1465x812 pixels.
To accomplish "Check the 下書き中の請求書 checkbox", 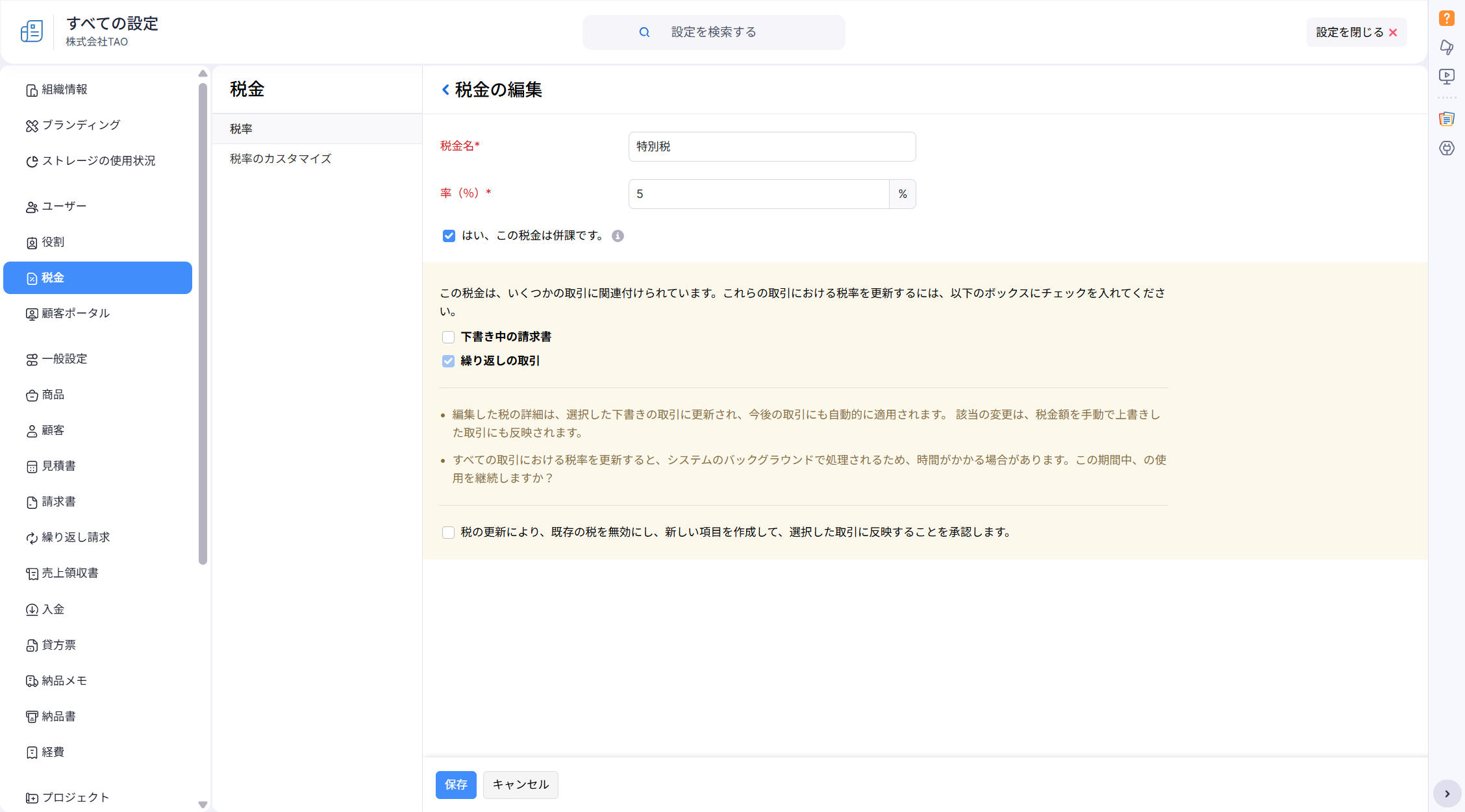I will [x=448, y=338].
